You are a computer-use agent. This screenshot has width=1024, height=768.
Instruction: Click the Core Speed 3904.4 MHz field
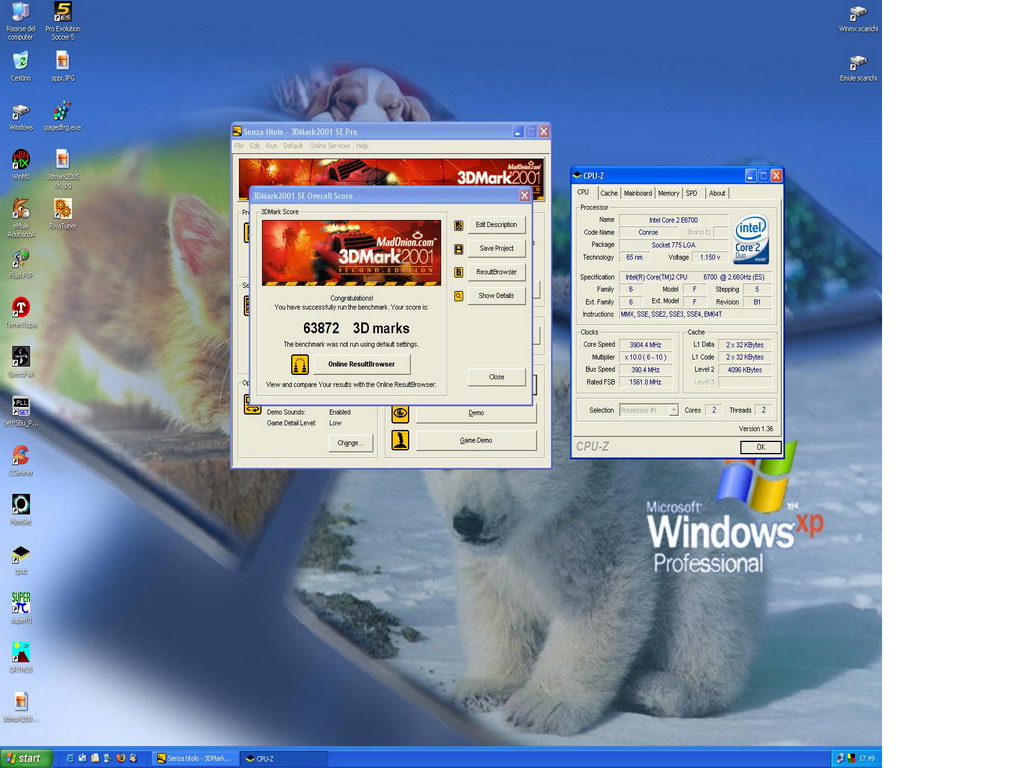pyautogui.click(x=645, y=345)
